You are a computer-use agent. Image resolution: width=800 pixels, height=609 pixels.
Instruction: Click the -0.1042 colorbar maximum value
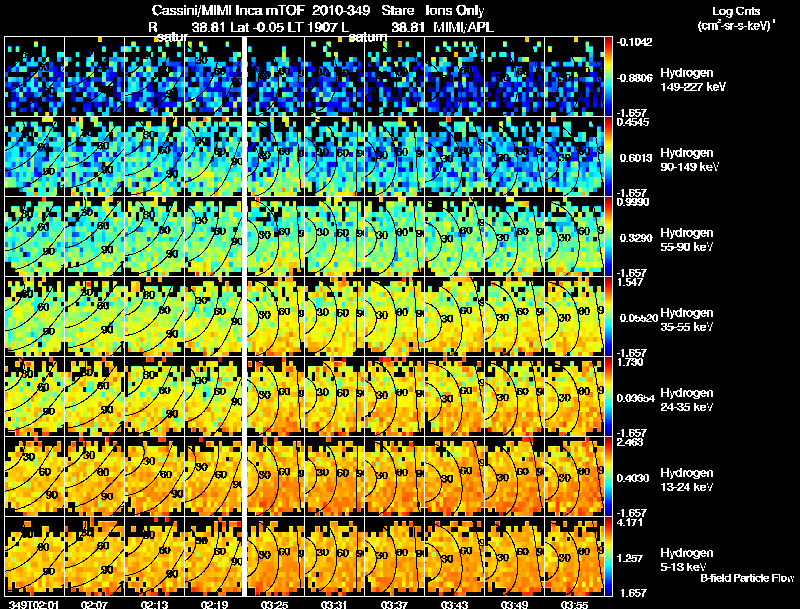(x=634, y=42)
